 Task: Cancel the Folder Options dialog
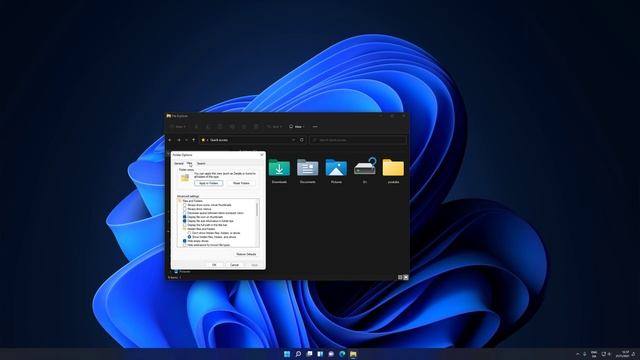tap(234, 265)
